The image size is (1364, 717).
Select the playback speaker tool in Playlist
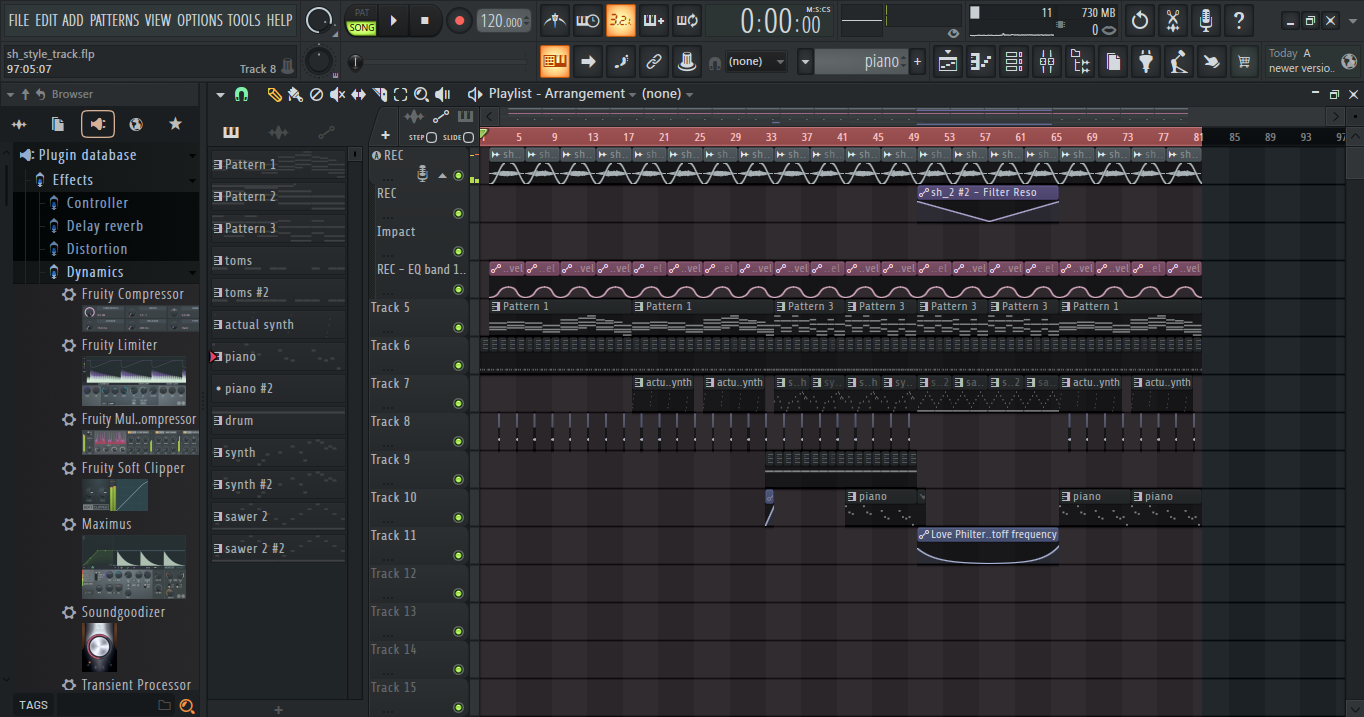click(x=442, y=94)
